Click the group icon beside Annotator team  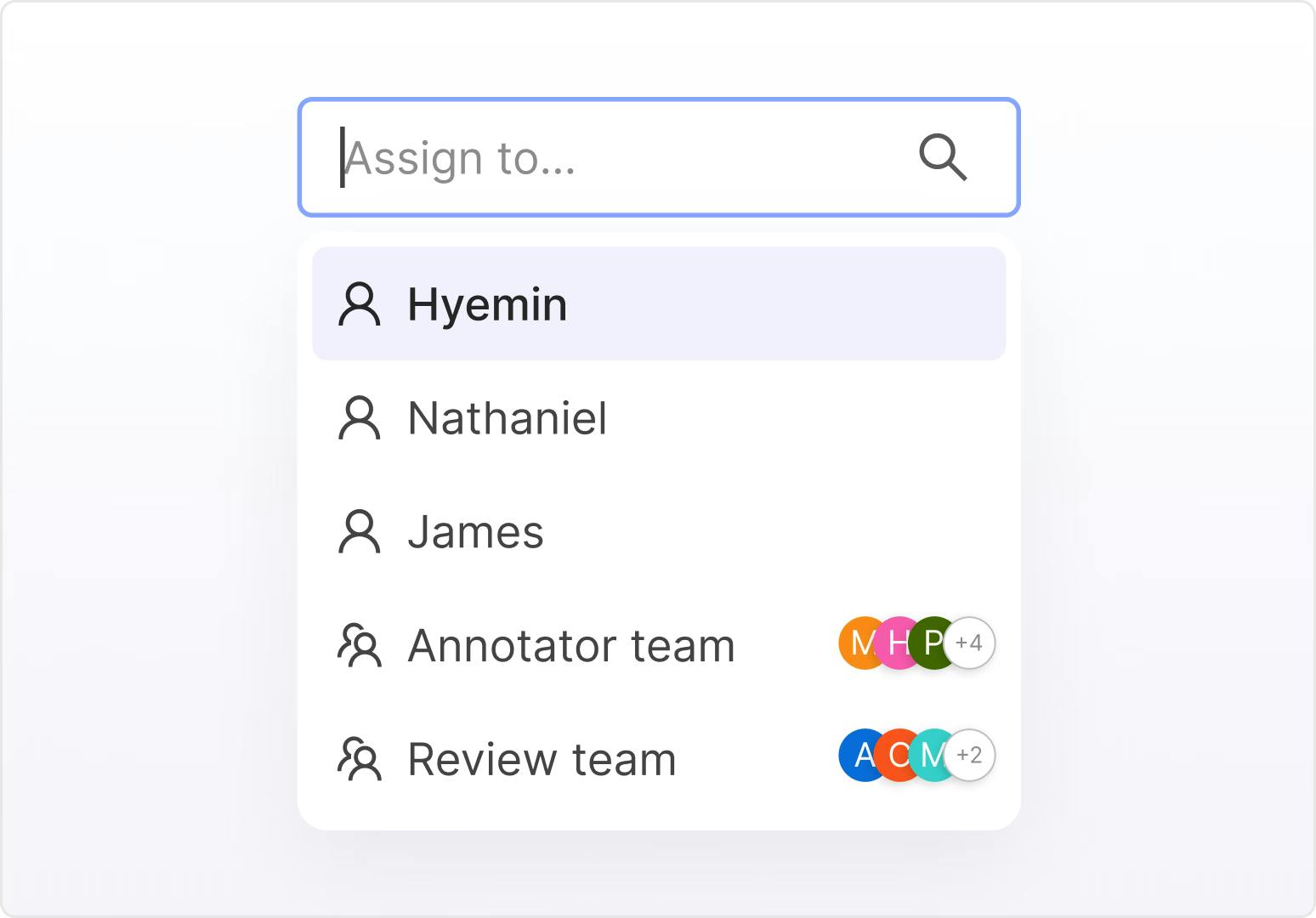coord(360,646)
